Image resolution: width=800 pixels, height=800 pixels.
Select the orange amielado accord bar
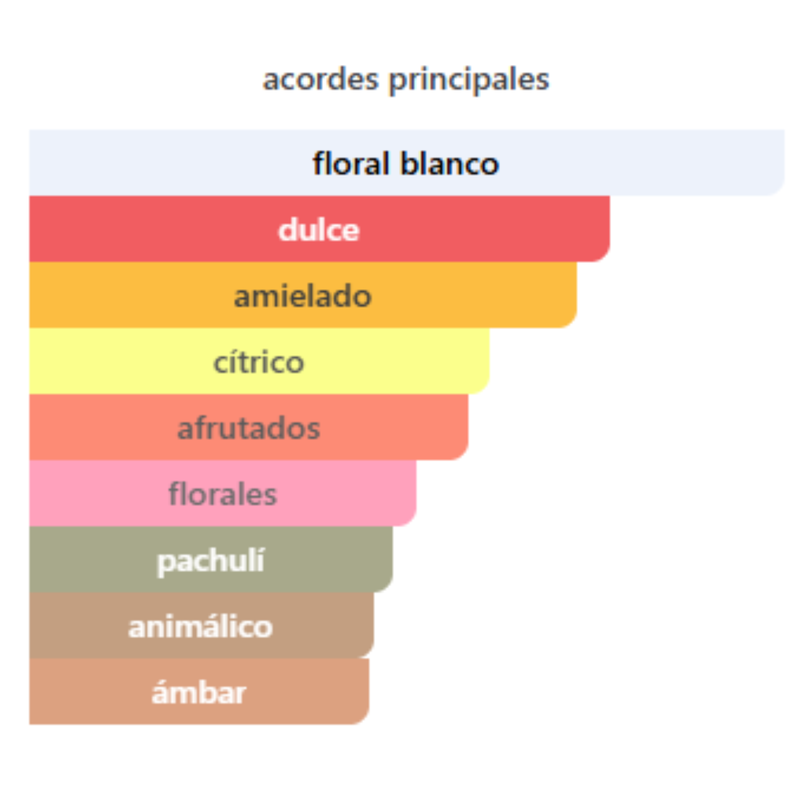(303, 295)
